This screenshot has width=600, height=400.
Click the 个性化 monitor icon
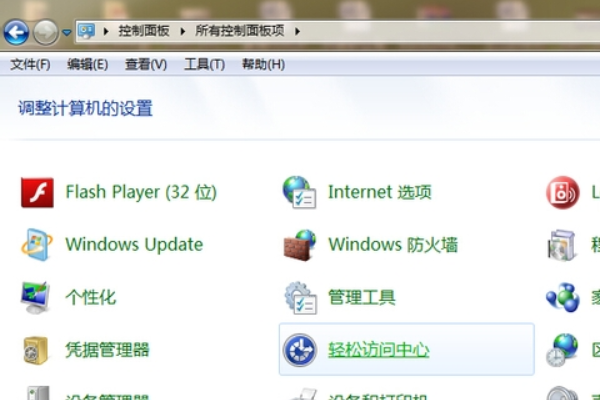point(36,298)
